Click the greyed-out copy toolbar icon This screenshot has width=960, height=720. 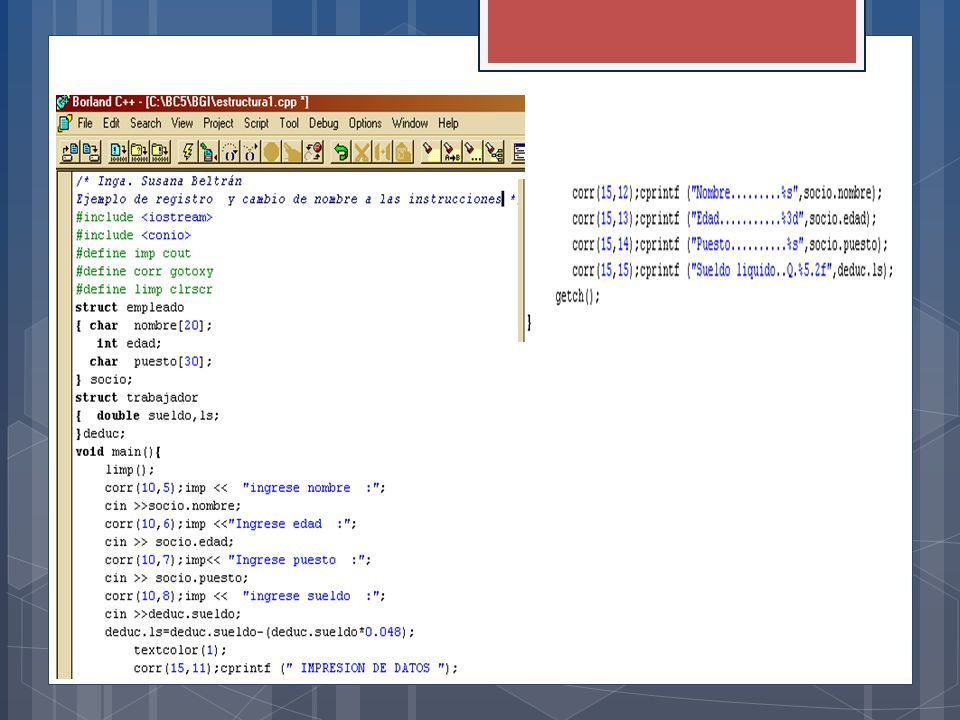tap(383, 151)
